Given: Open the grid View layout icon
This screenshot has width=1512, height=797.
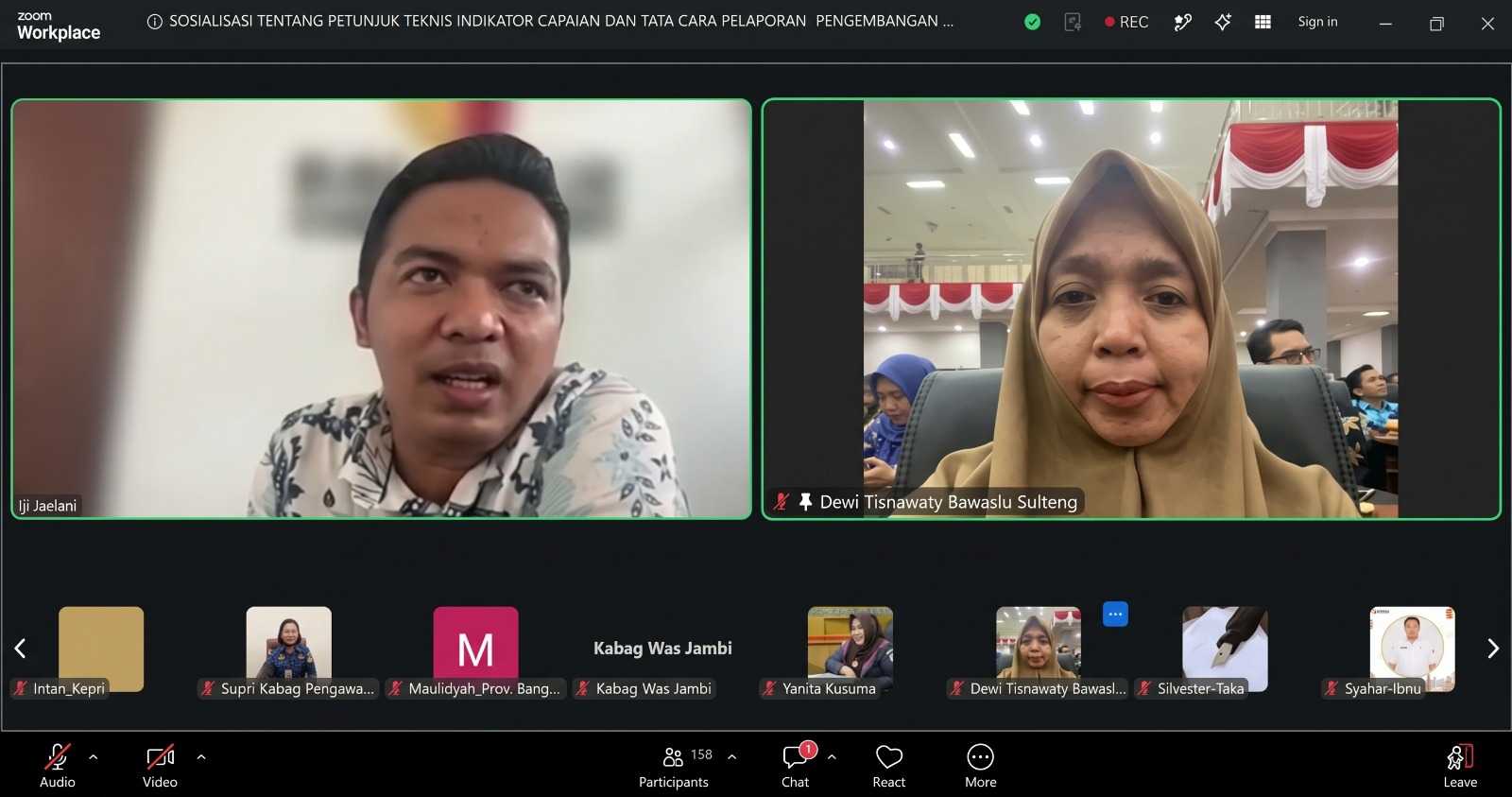Looking at the screenshot, I should tap(1263, 22).
